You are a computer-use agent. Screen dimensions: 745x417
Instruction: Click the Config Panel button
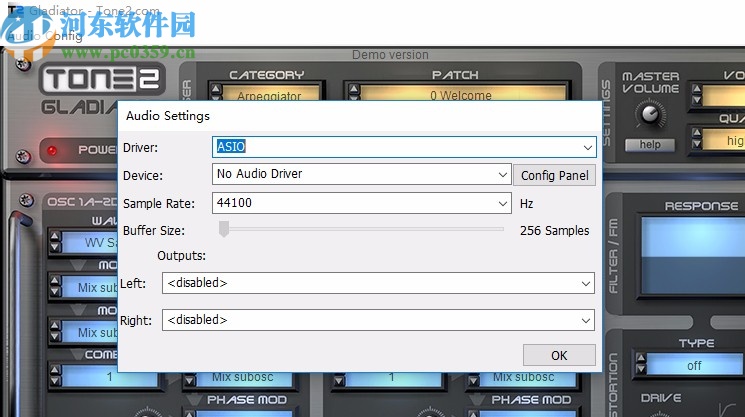pos(554,175)
